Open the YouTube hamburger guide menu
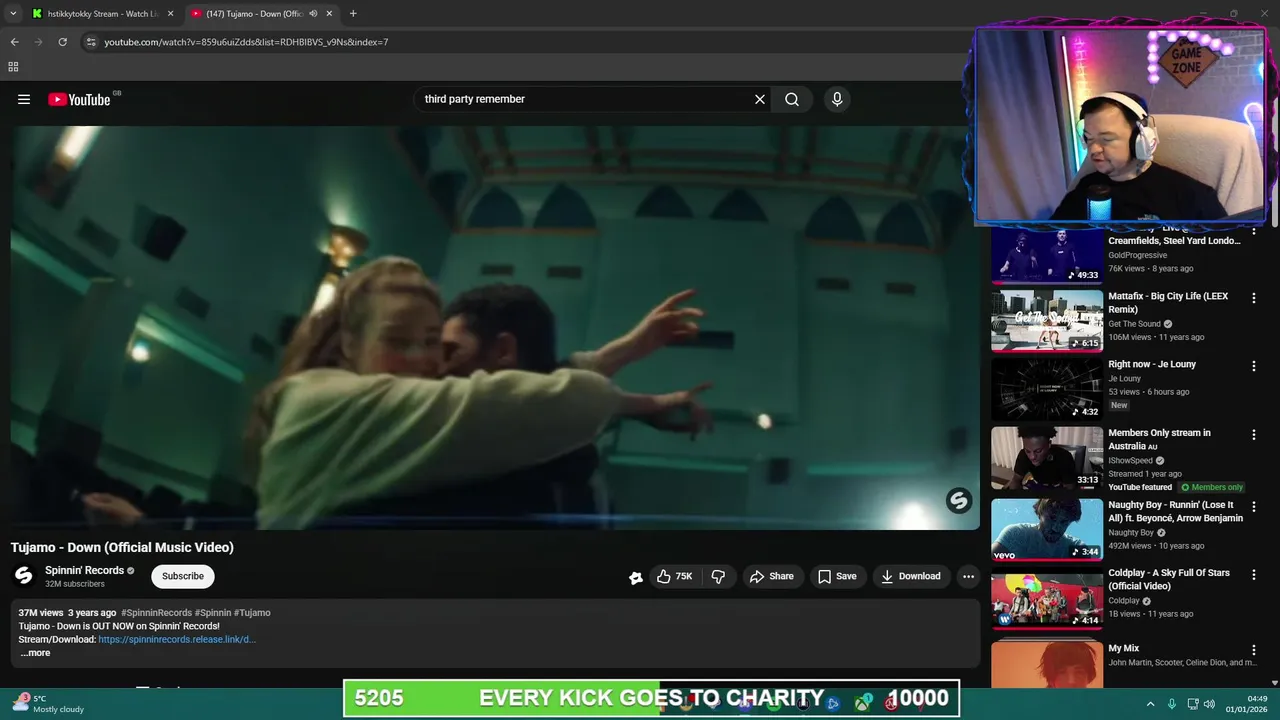 click(24, 99)
